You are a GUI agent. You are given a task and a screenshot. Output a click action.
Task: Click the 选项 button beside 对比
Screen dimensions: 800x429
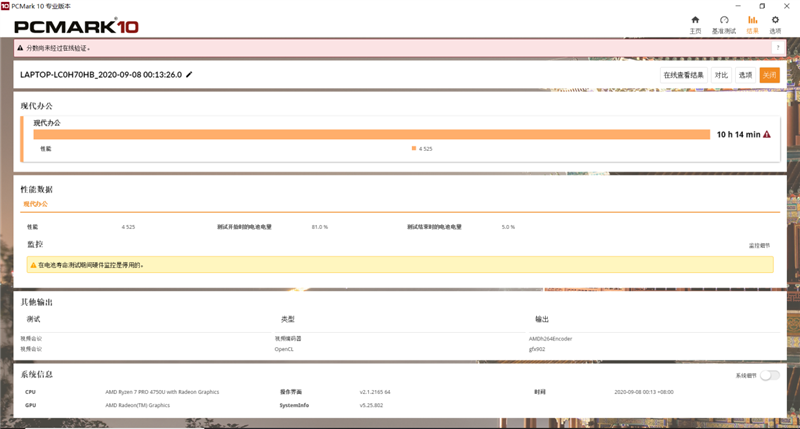coord(745,75)
